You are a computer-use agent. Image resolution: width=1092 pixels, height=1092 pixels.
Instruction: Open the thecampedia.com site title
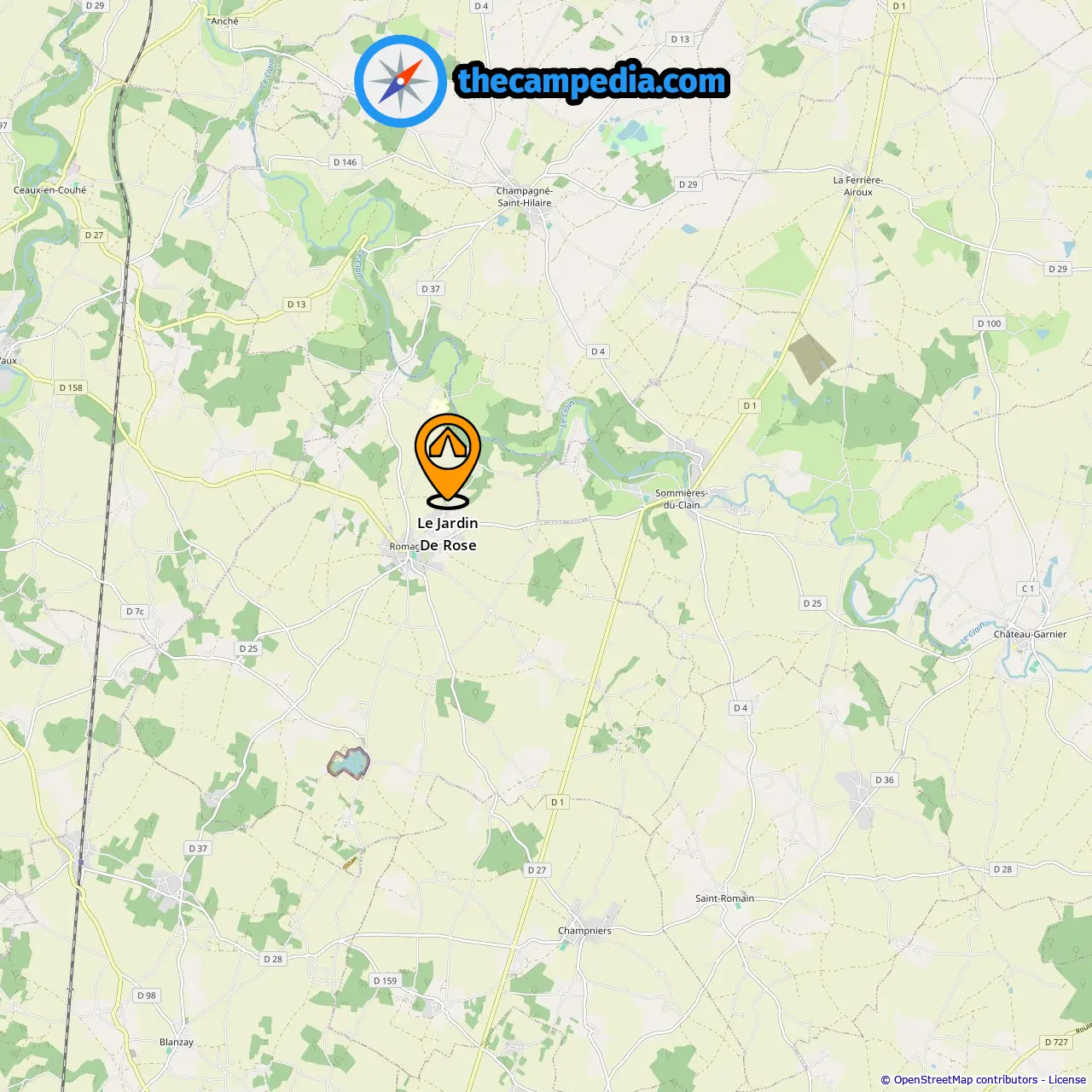pyautogui.click(x=592, y=82)
